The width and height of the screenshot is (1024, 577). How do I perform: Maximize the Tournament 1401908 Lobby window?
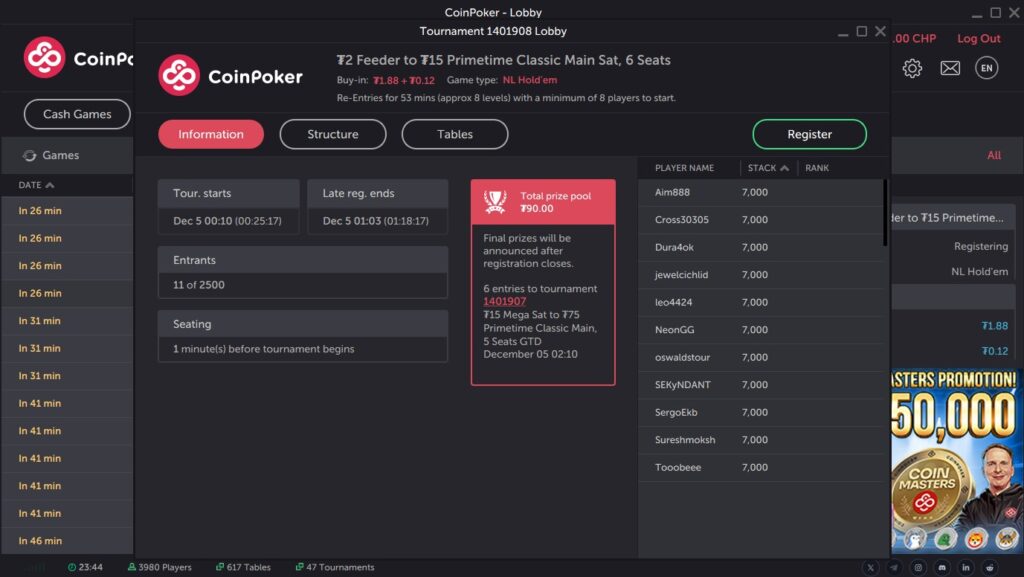point(862,31)
